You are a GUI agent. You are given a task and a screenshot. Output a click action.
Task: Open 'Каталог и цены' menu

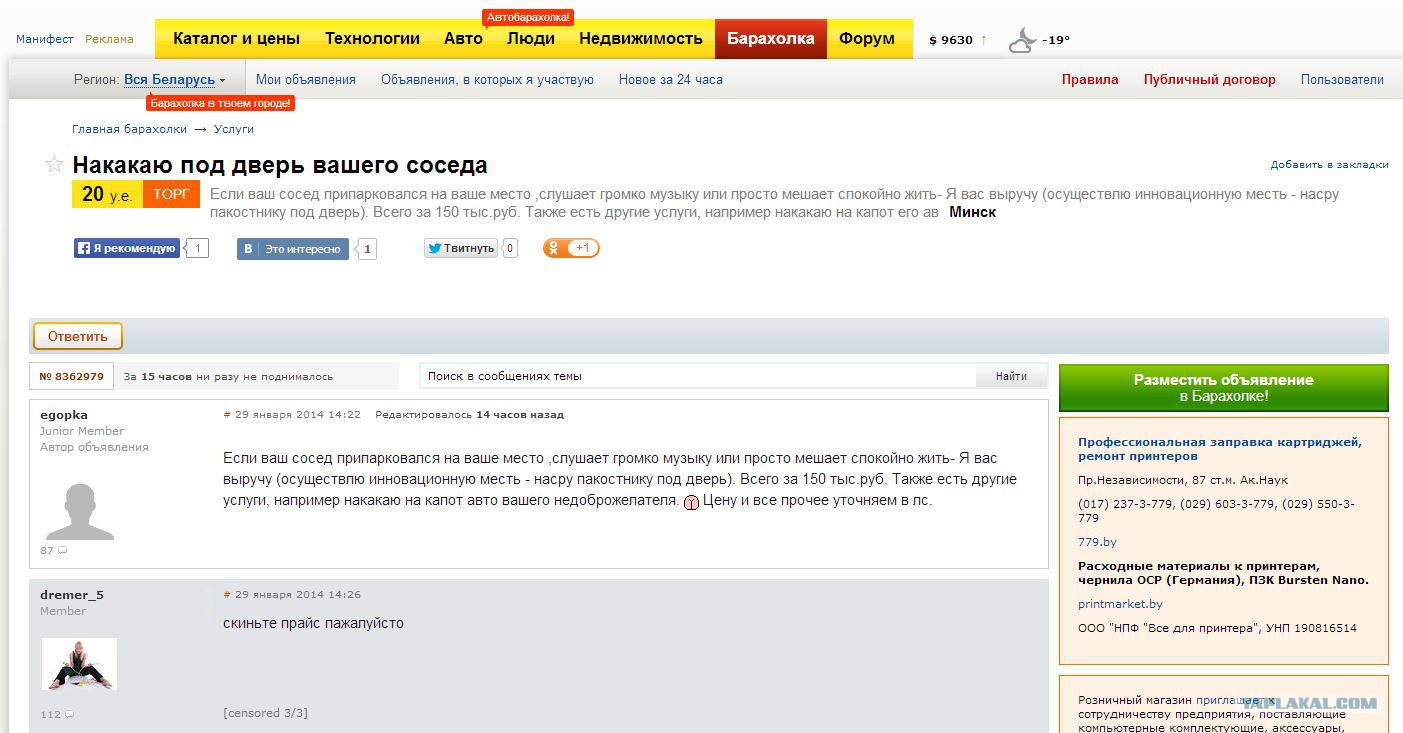(236, 39)
